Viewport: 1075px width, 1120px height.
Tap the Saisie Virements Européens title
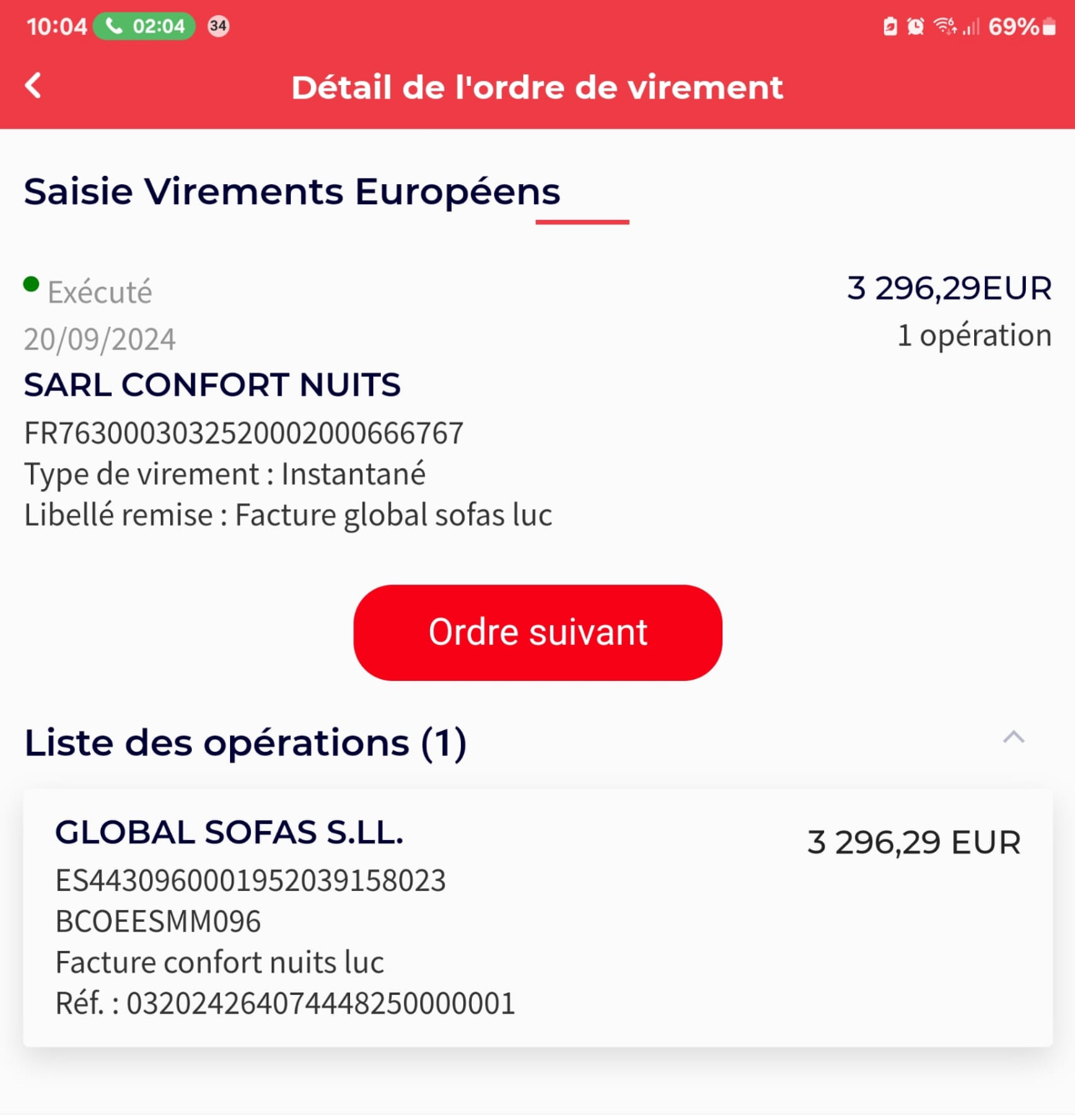coord(292,192)
